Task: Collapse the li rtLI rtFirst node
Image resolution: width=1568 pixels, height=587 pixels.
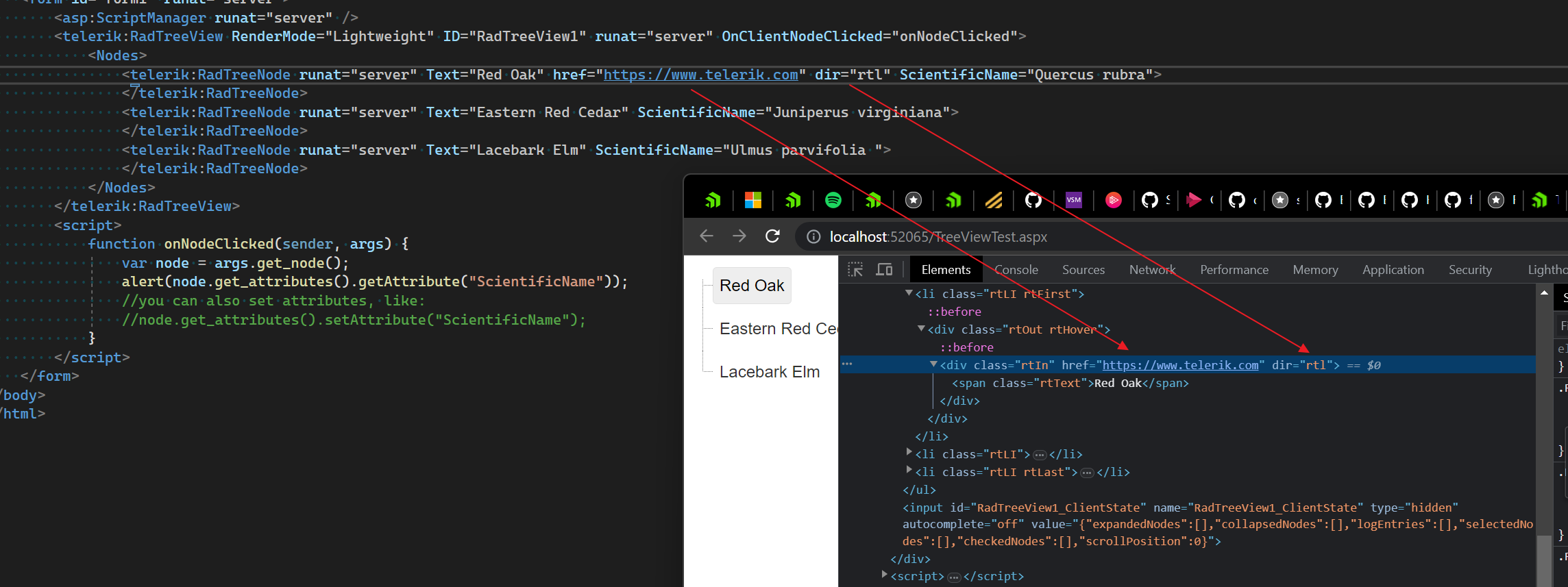Action: [x=909, y=293]
